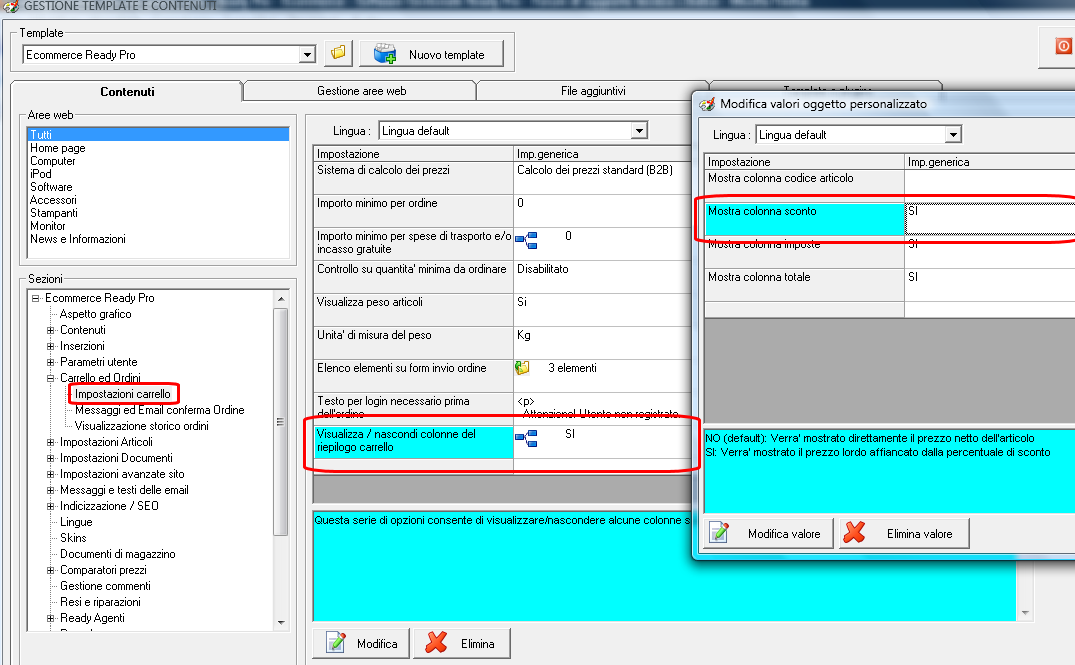Select Resi e riparazioni tree item
The width and height of the screenshot is (1075, 665).
[100, 602]
